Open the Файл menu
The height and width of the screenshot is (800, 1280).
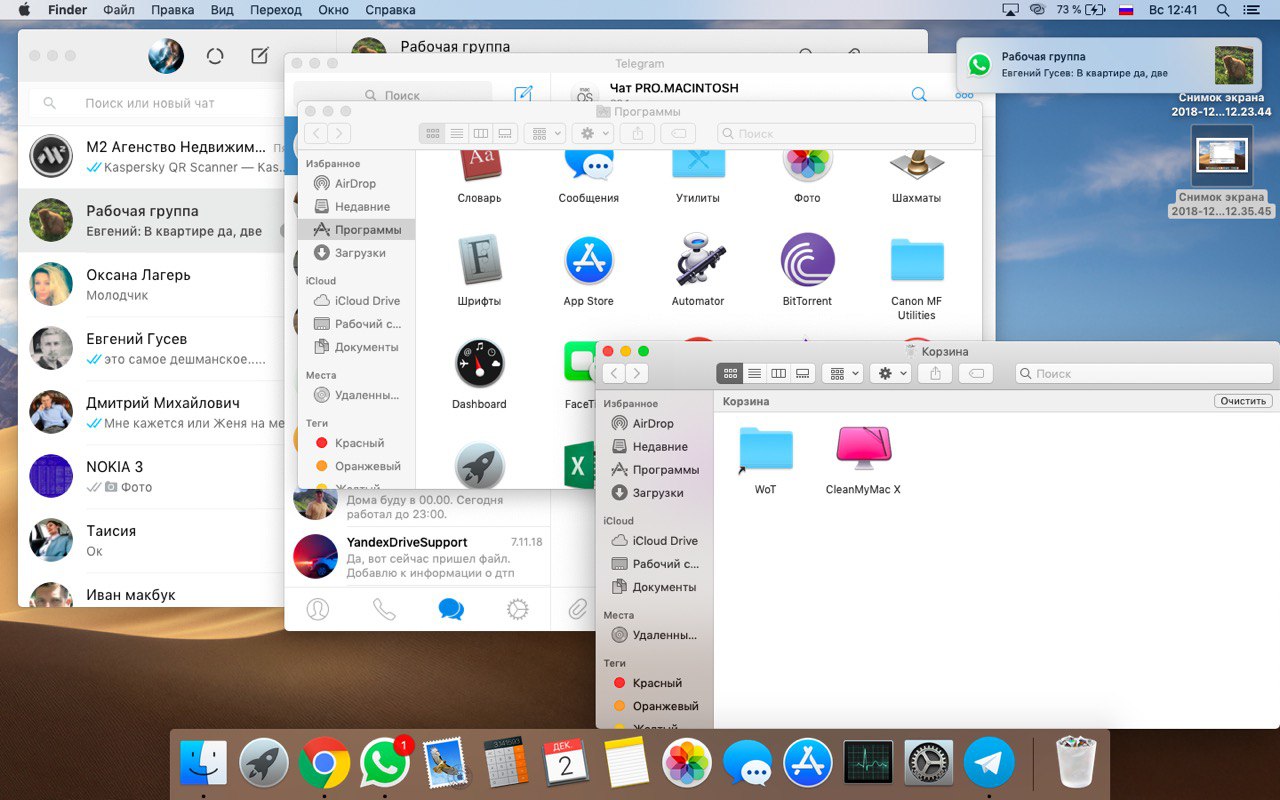(x=118, y=10)
